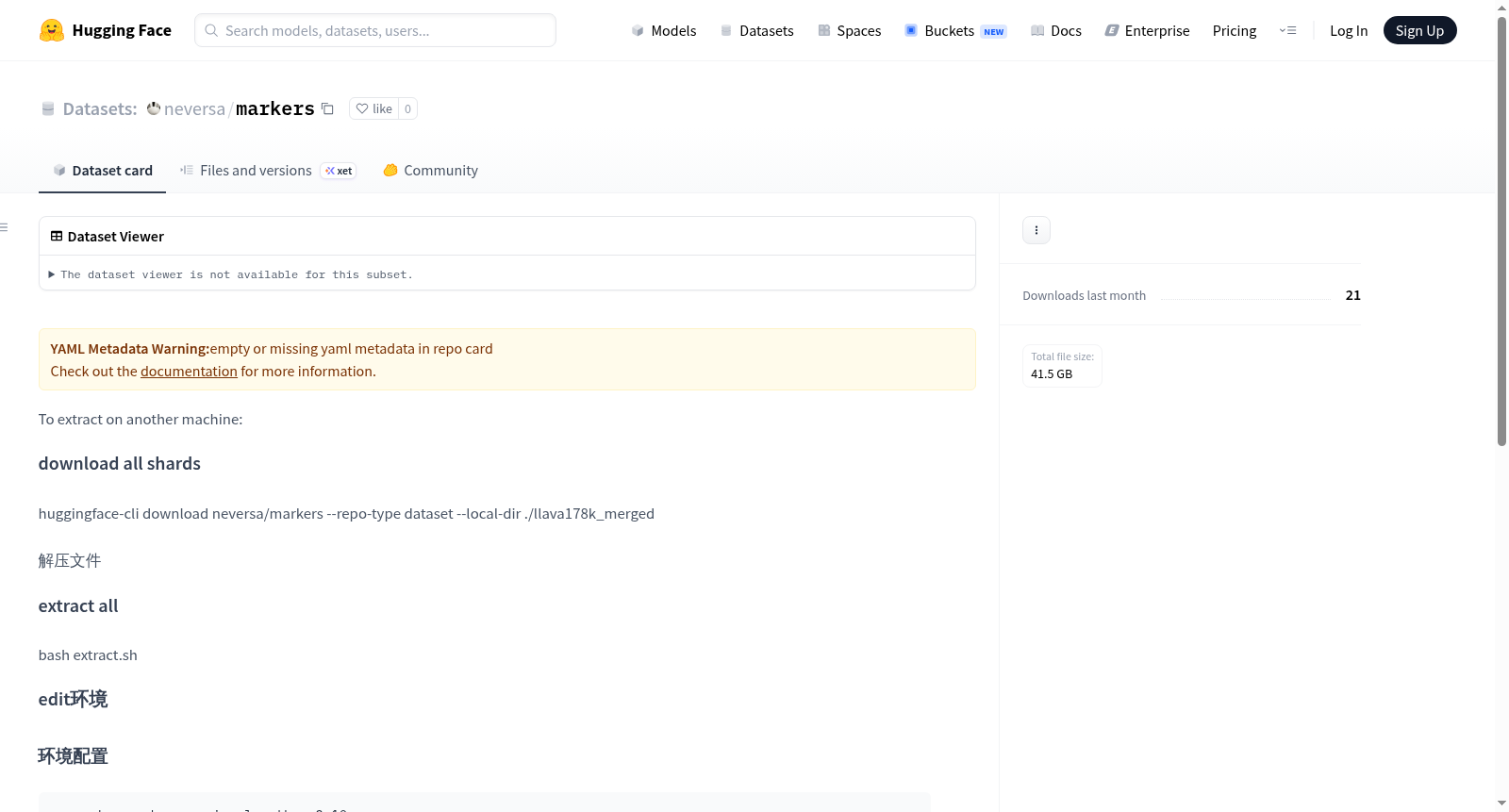Screen dimensions: 1509x812
Task: Open the Models page
Action: [664, 30]
